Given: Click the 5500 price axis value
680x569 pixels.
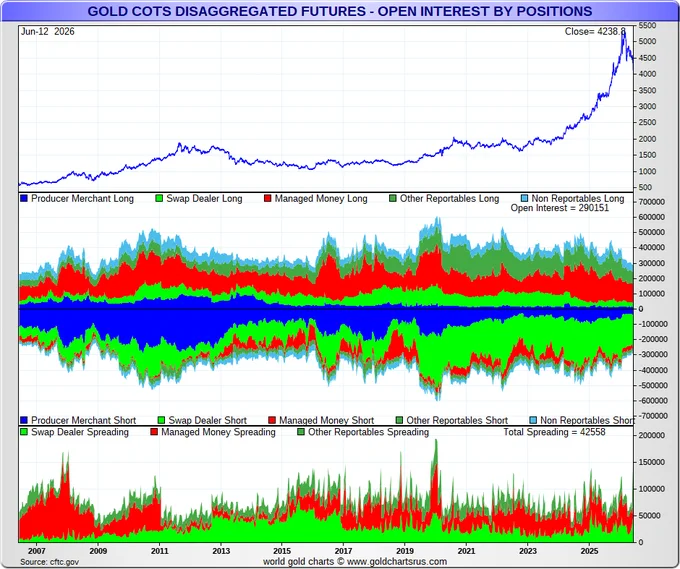Looking at the screenshot, I should click(647, 26).
